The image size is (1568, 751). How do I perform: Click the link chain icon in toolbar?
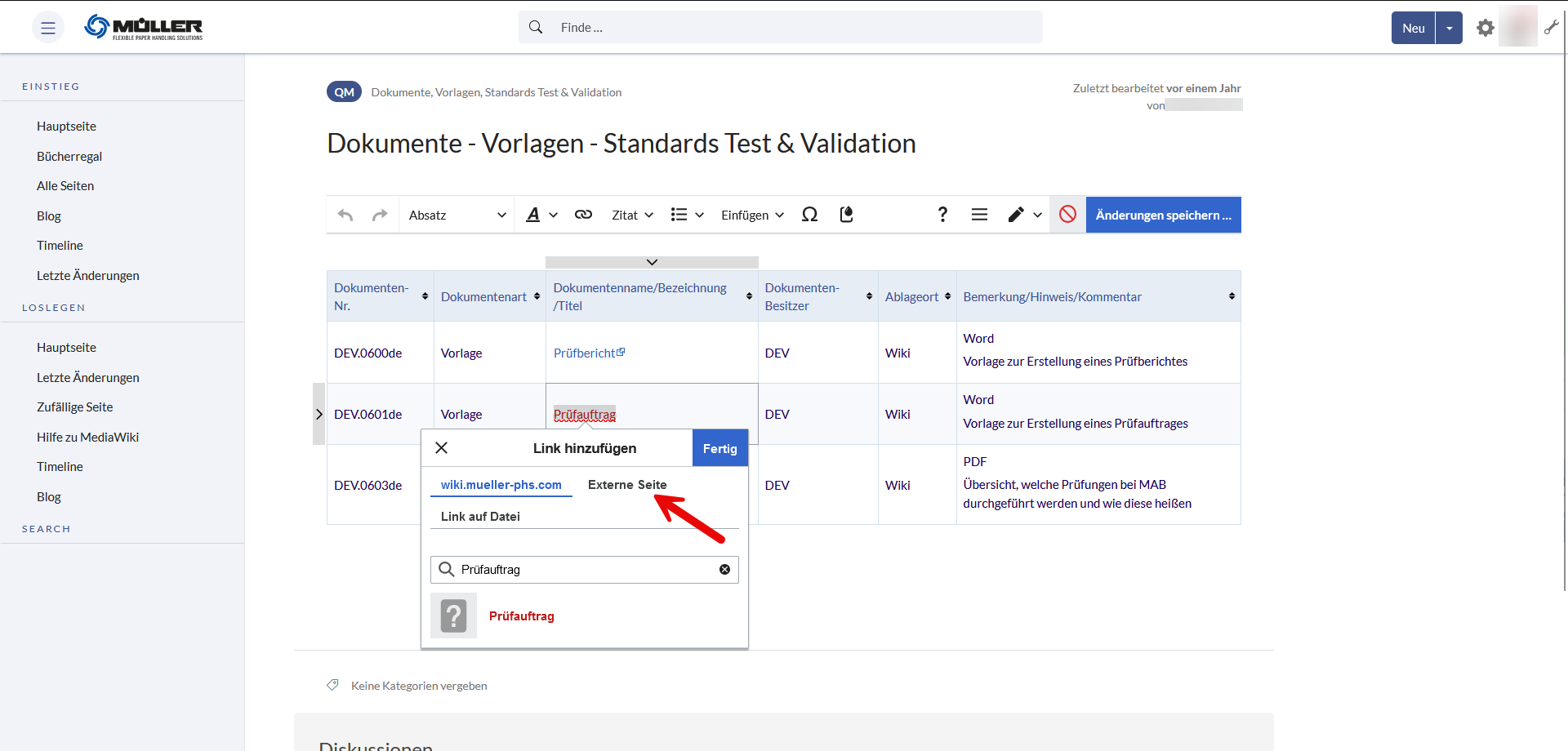[583, 215]
